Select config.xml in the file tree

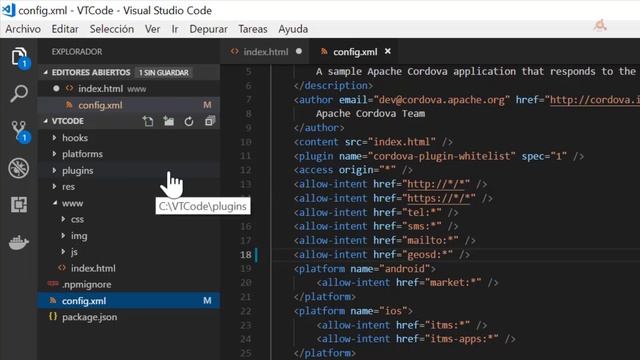[129, 301]
